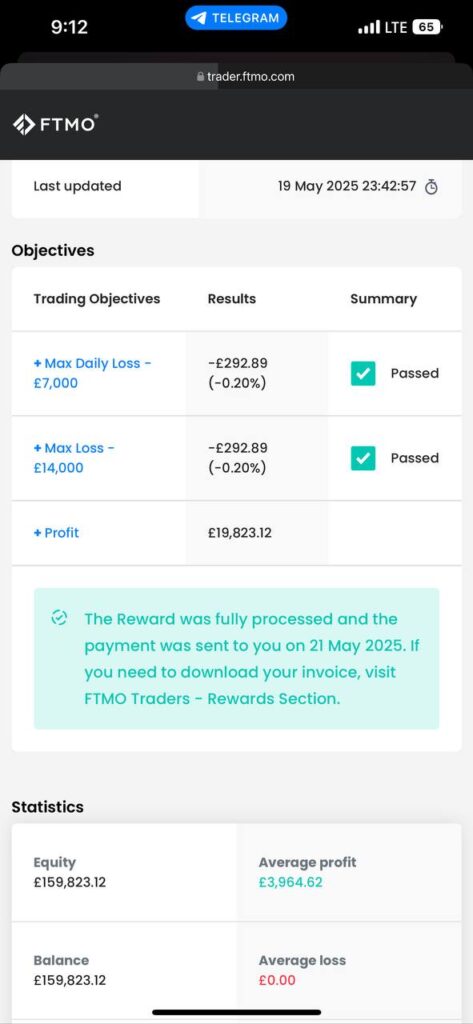This screenshot has height=1024, width=473.
Task: Tap the lock icon in address bar
Action: click(x=201, y=76)
